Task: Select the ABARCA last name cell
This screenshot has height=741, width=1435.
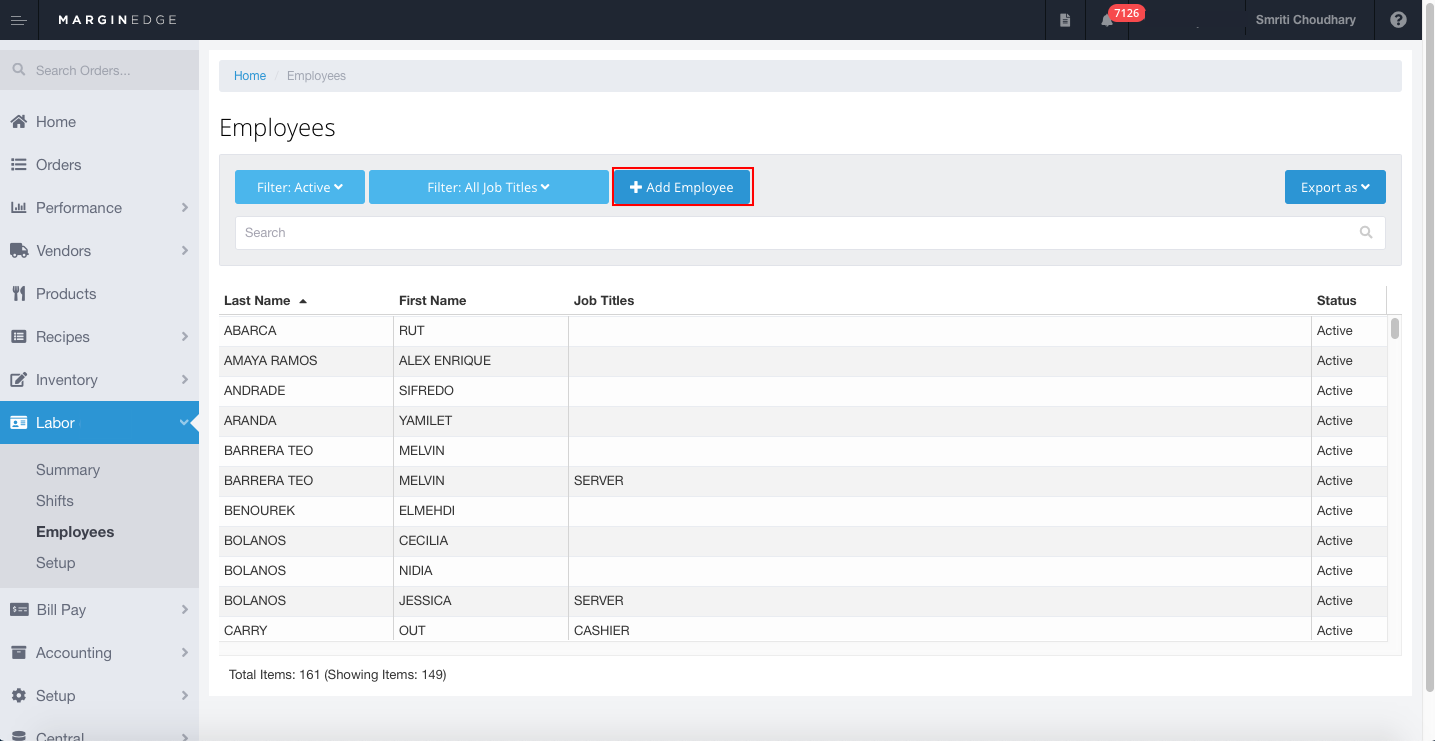Action: click(x=306, y=330)
